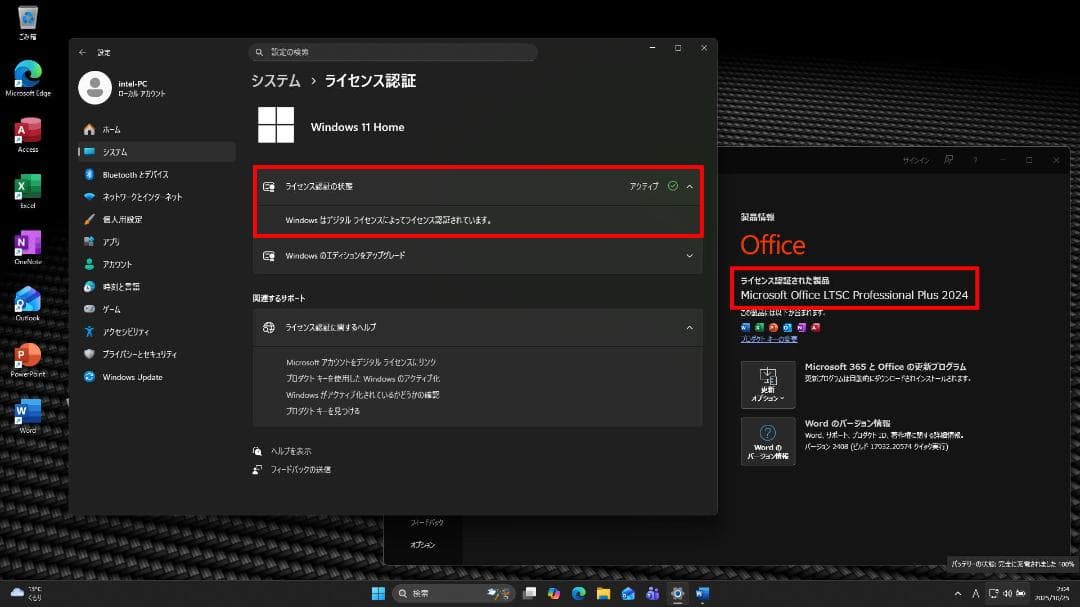The height and width of the screenshot is (607, 1080).
Task: Open Microsoft Edge from the desktop
Action: (27, 73)
